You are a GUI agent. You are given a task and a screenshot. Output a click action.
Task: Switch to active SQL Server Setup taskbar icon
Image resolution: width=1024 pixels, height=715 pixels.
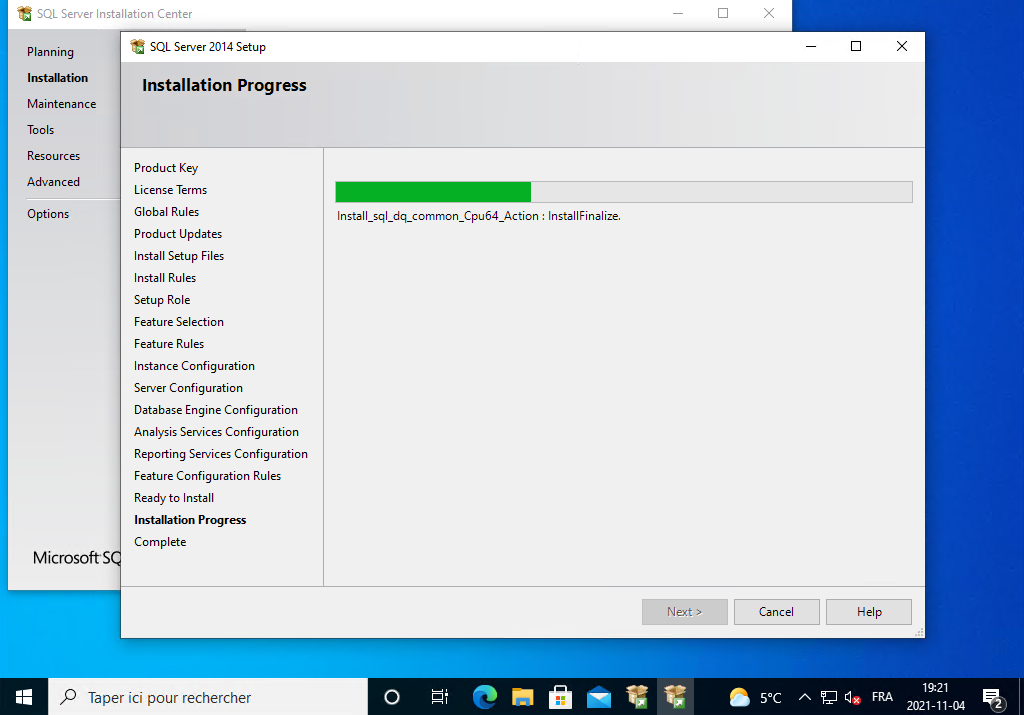pos(675,697)
